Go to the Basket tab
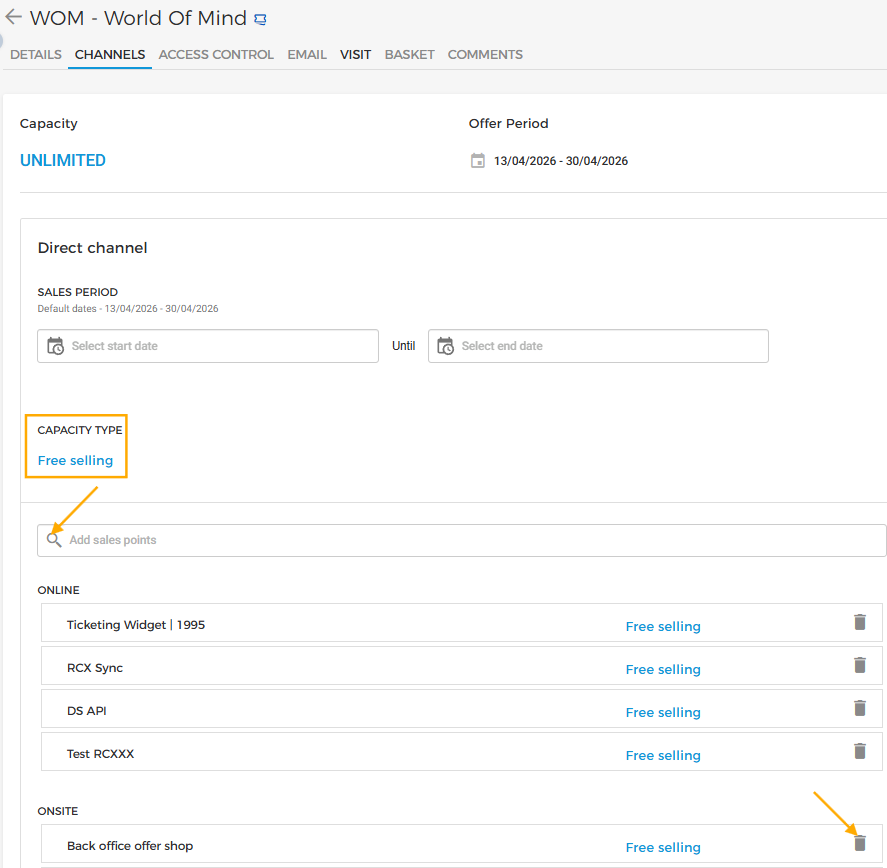The image size is (887, 868). point(409,55)
